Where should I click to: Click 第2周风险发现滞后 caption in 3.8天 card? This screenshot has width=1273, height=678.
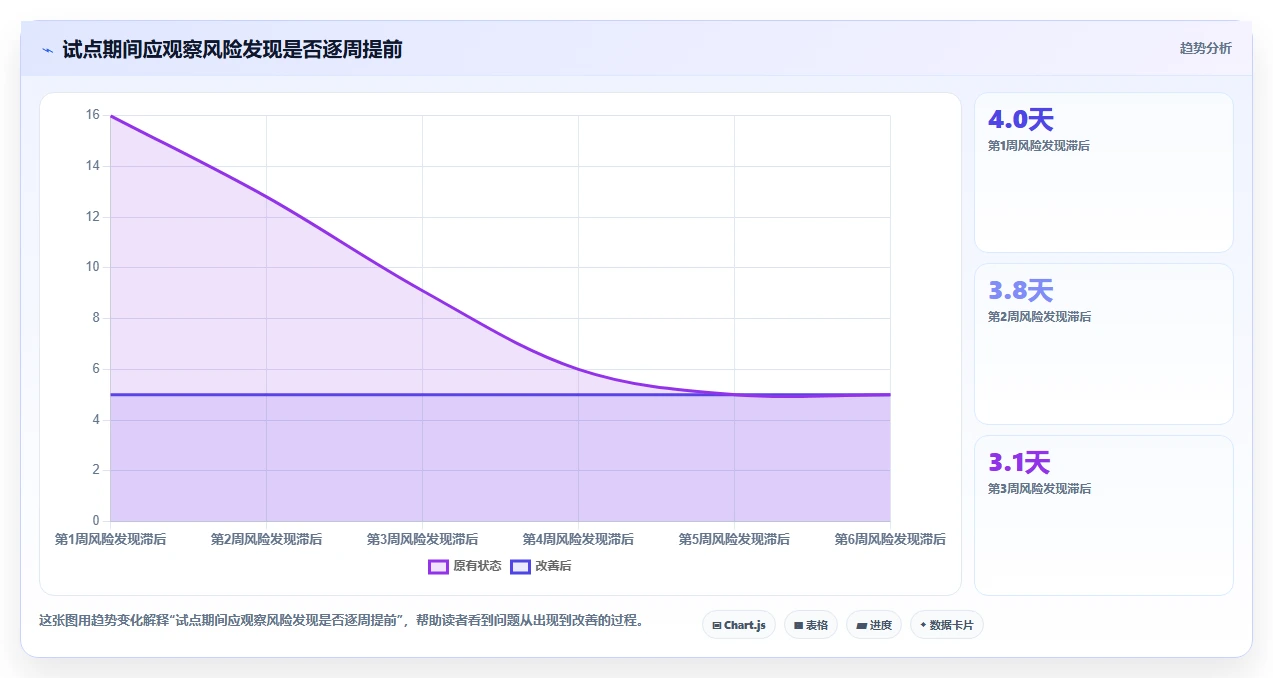tap(1039, 317)
